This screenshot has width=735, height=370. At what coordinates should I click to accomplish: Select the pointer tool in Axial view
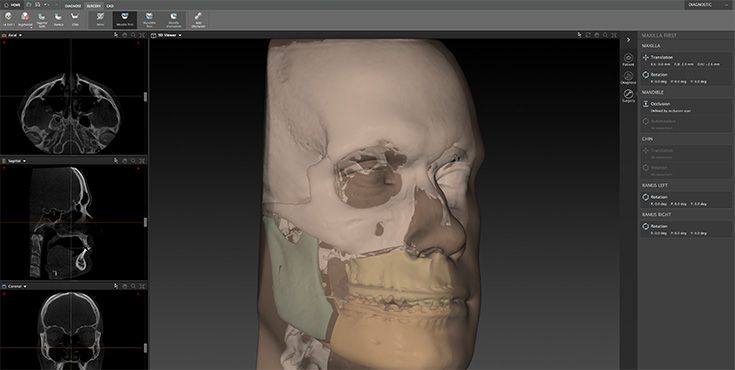116,35
